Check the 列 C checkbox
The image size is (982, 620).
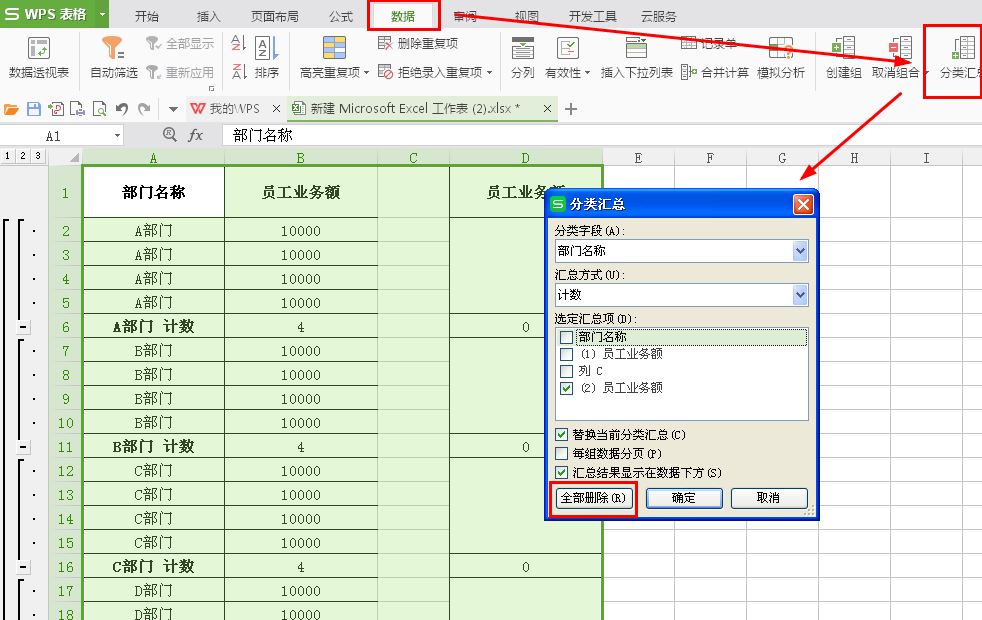(567, 371)
